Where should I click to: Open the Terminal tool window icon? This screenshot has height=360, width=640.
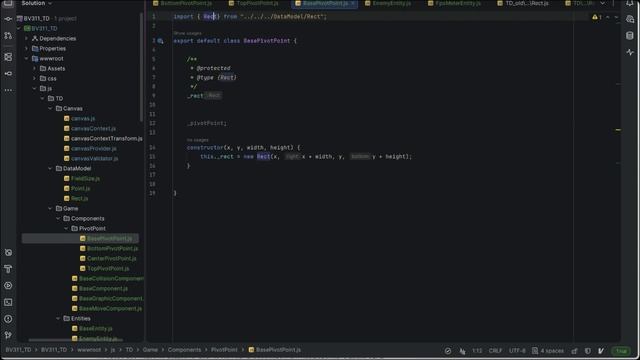coord(8,302)
